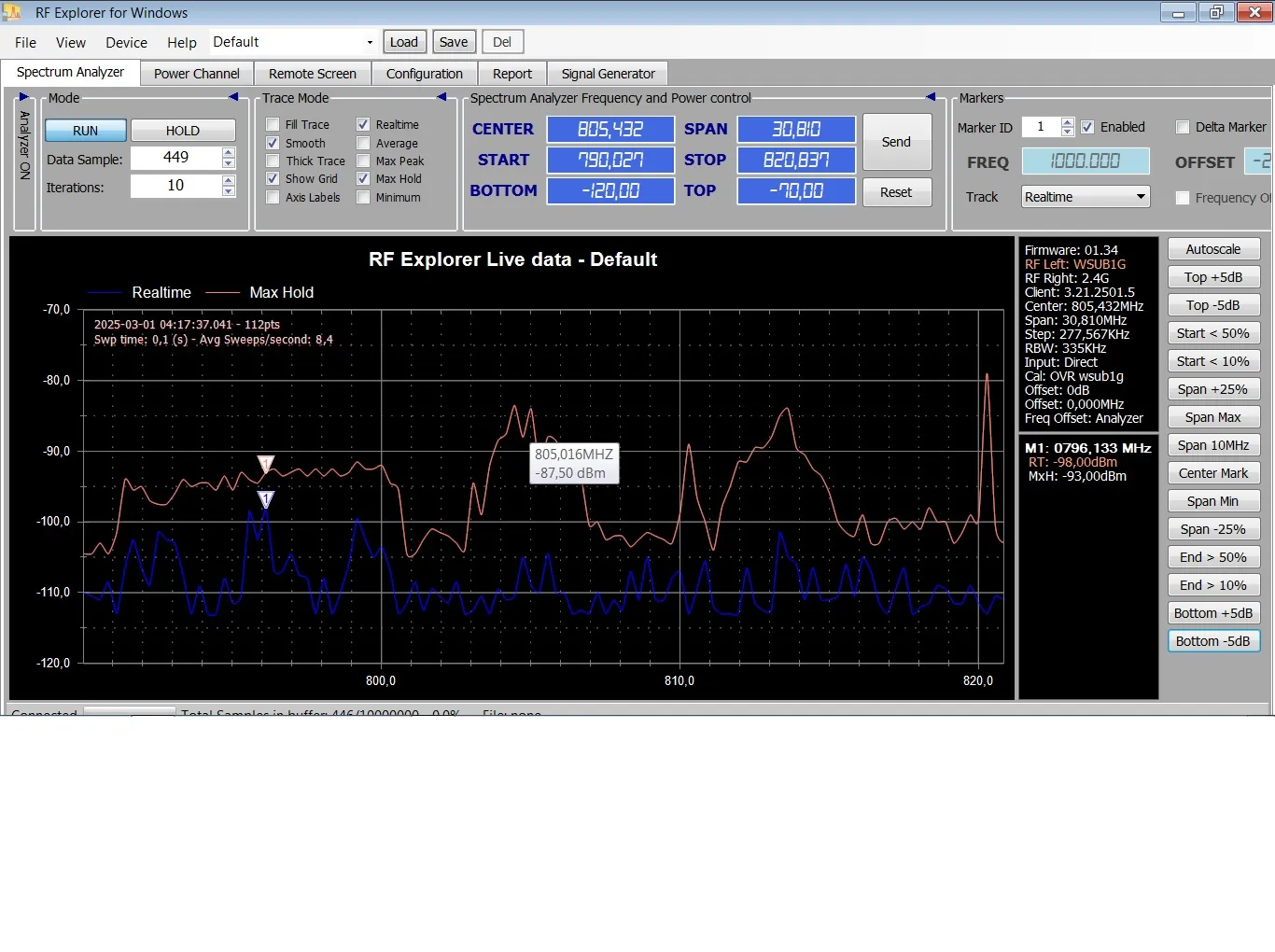This screenshot has width=1275, height=952.
Task: Enable the Fill Trace checkbox
Action: coord(273,124)
